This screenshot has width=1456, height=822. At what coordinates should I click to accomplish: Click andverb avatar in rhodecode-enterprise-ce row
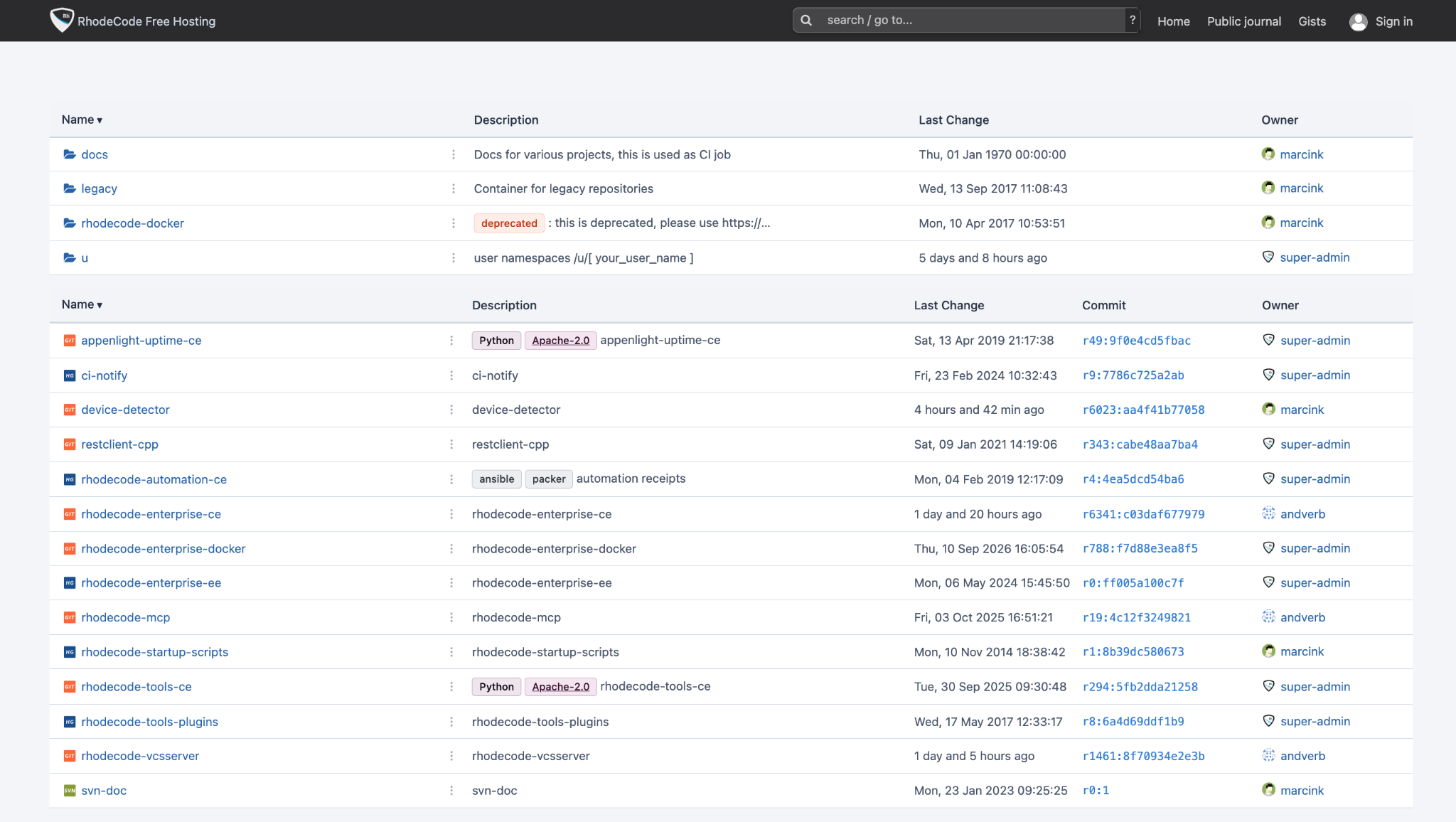1268,513
